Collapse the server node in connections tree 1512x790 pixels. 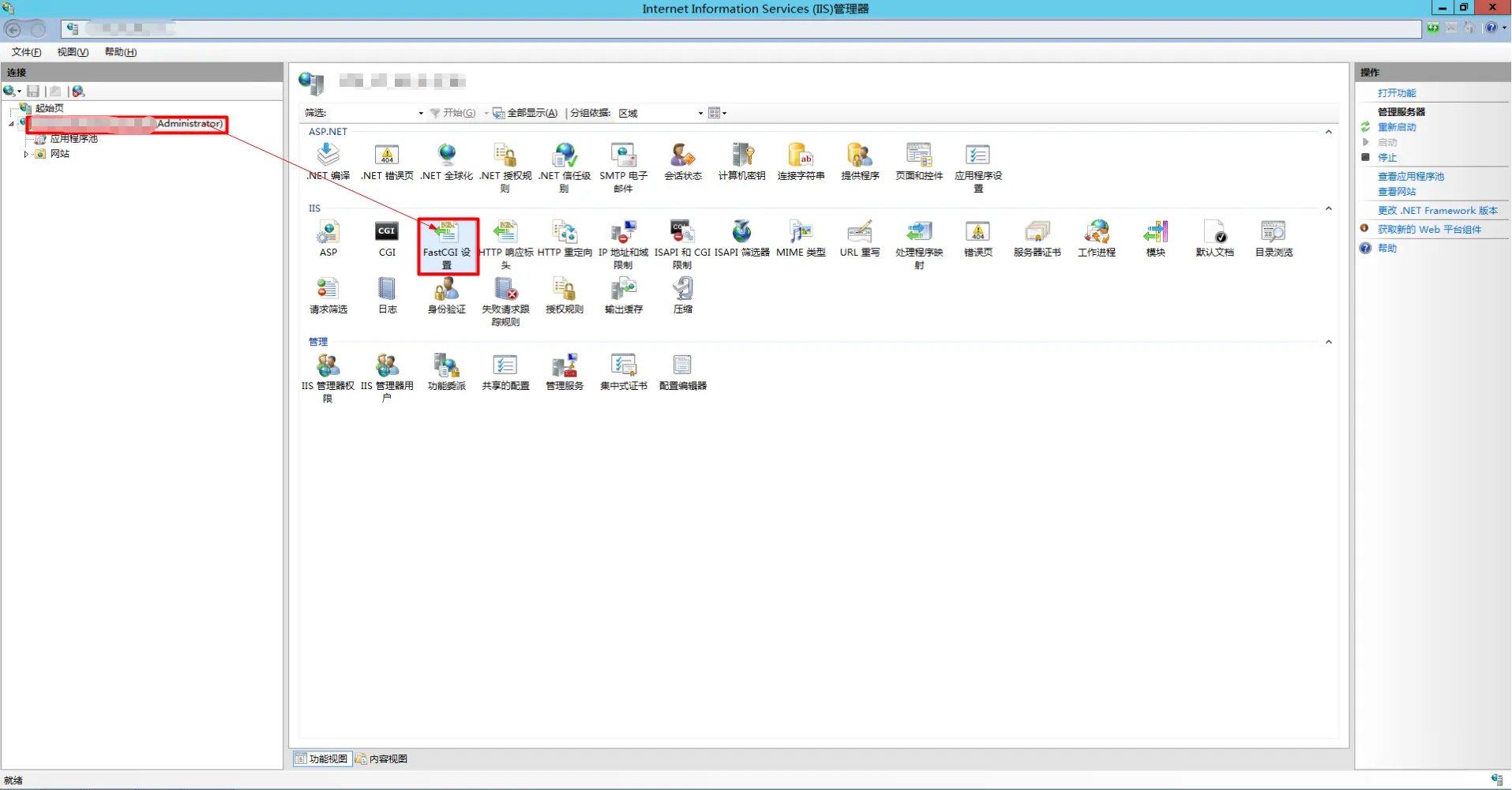point(11,124)
